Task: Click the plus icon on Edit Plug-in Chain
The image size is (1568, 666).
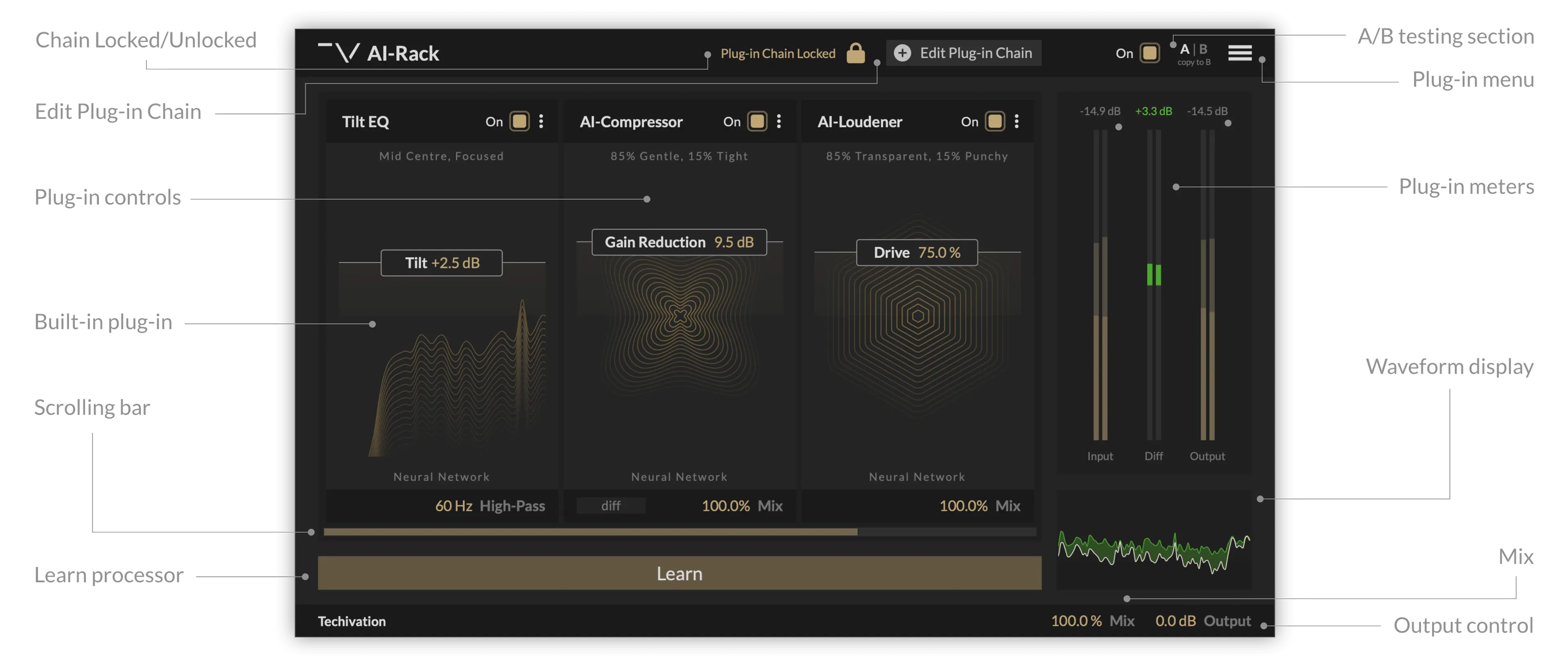Action: (902, 53)
